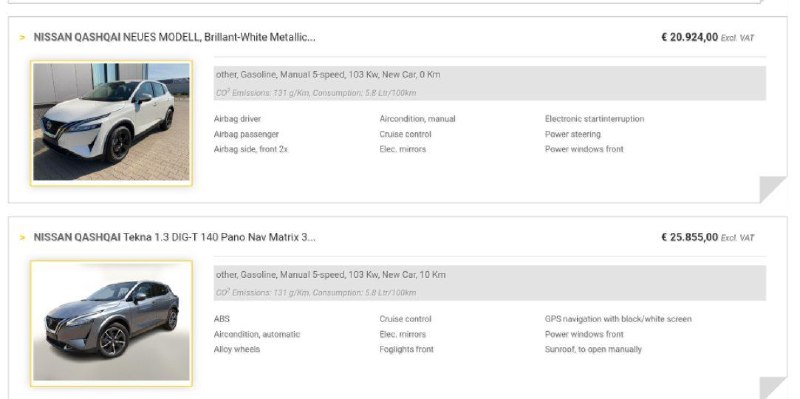Click the folded page corner of the white Qashqai listing

772,189
